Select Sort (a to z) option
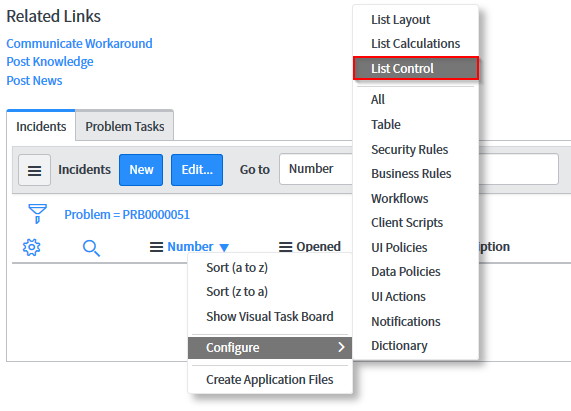This screenshot has height=411, width=571. (237, 268)
